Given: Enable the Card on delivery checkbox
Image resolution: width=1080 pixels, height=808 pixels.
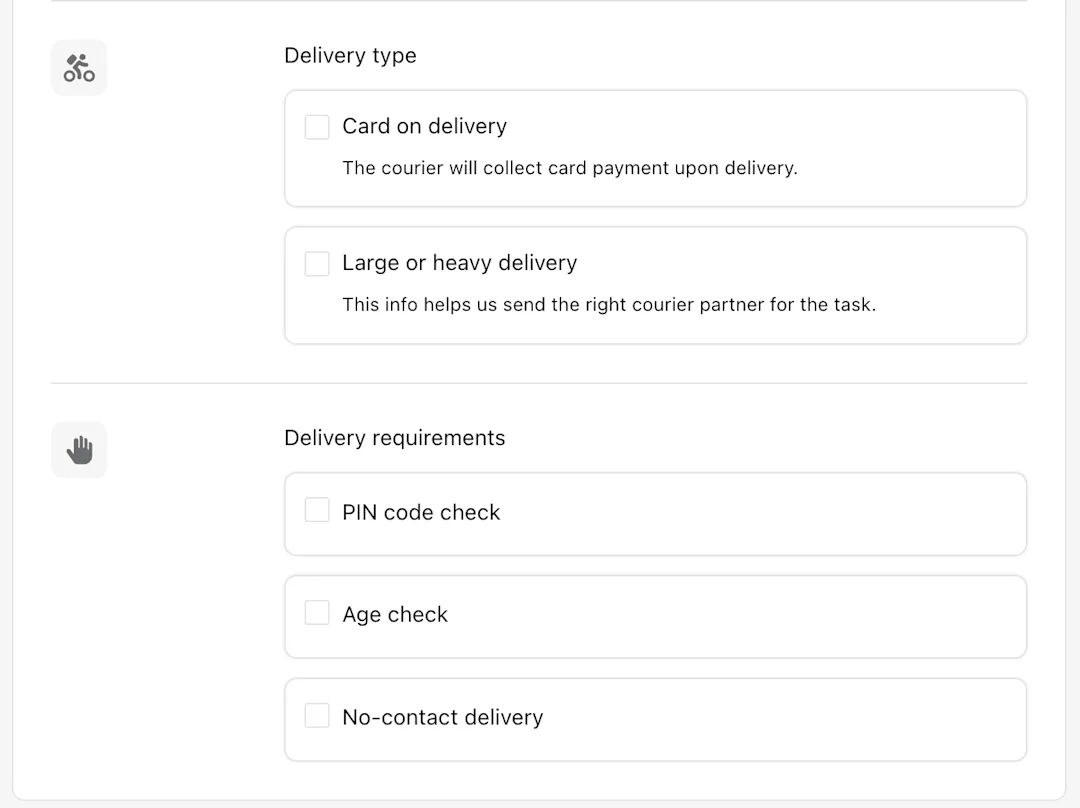Looking at the screenshot, I should [x=317, y=127].
